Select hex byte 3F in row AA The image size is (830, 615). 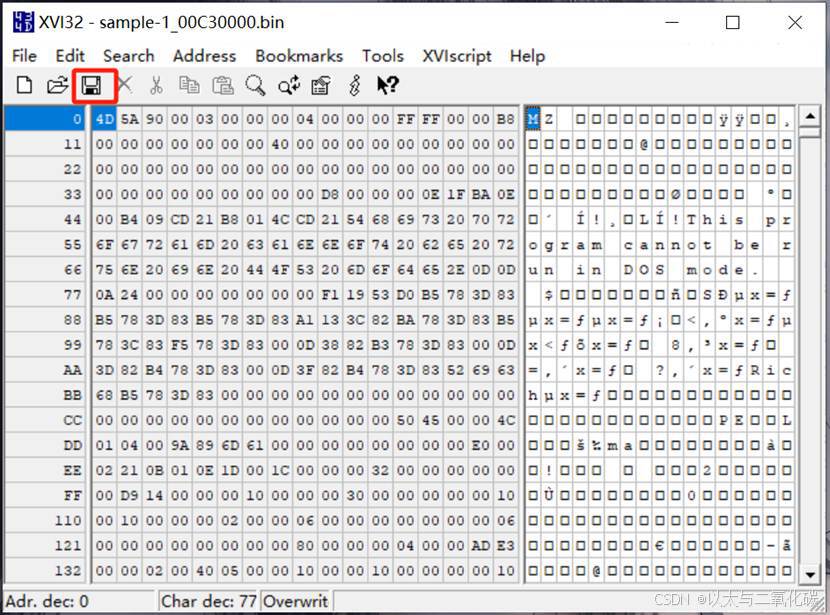pyautogui.click(x=305, y=370)
